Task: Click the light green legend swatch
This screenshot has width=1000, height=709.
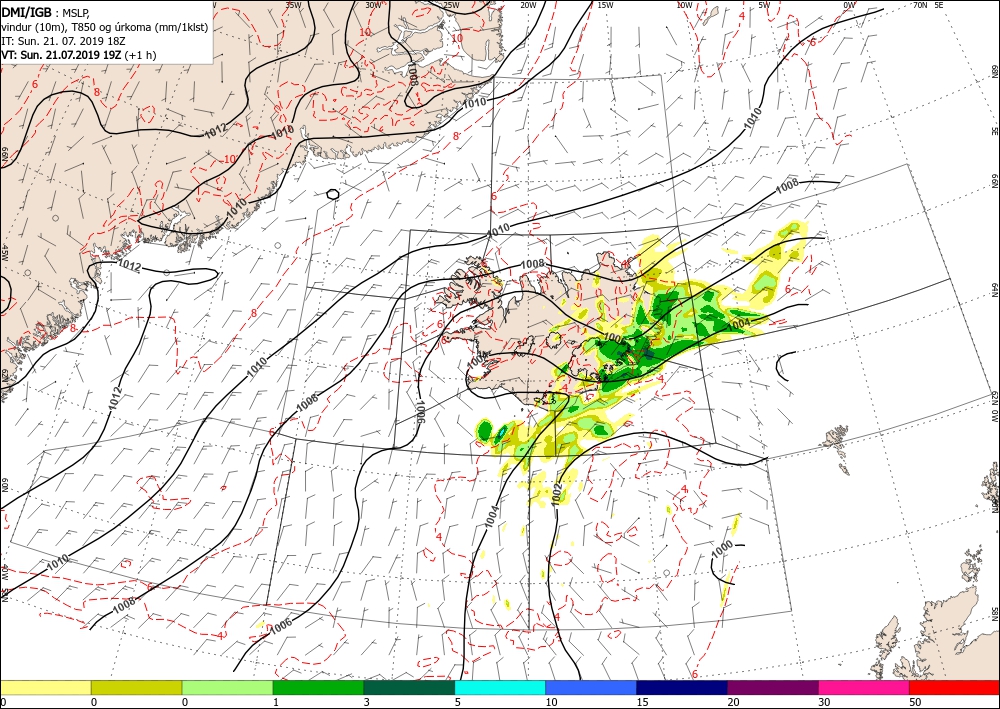Action: (227, 687)
